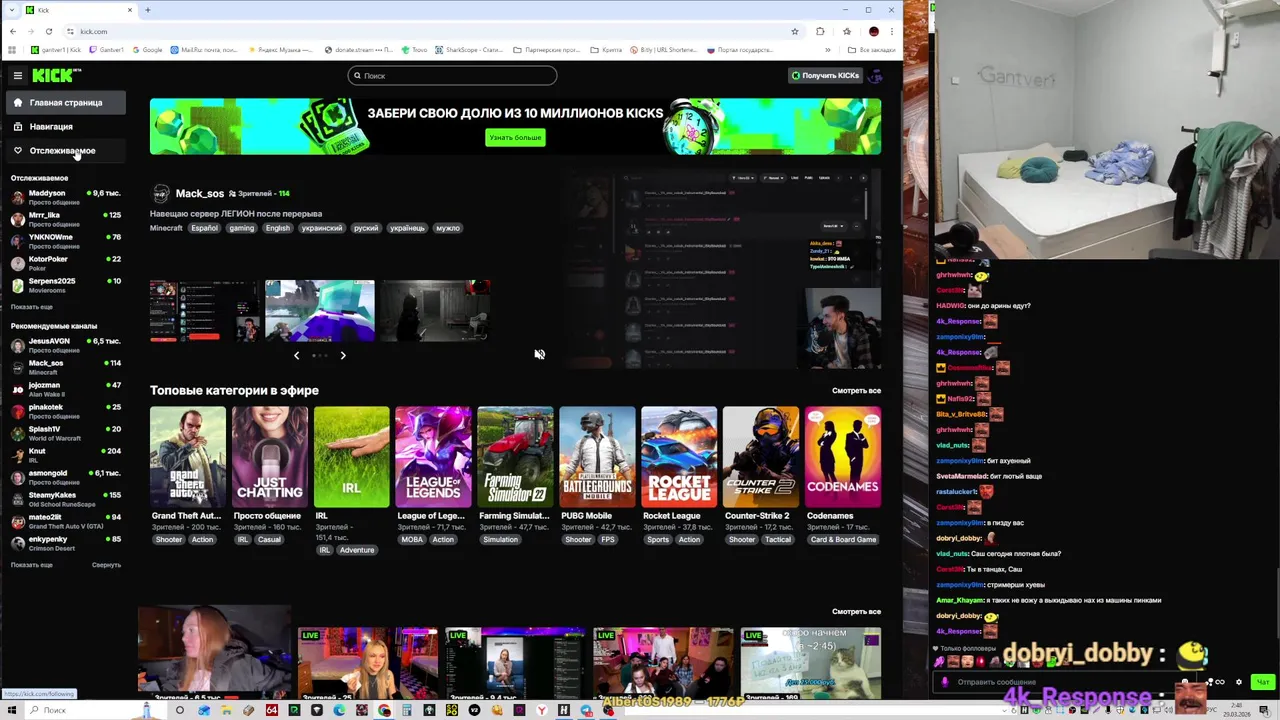1280x720 pixels.
Task: Click Смотреть все for live streams row
Action: (856, 612)
